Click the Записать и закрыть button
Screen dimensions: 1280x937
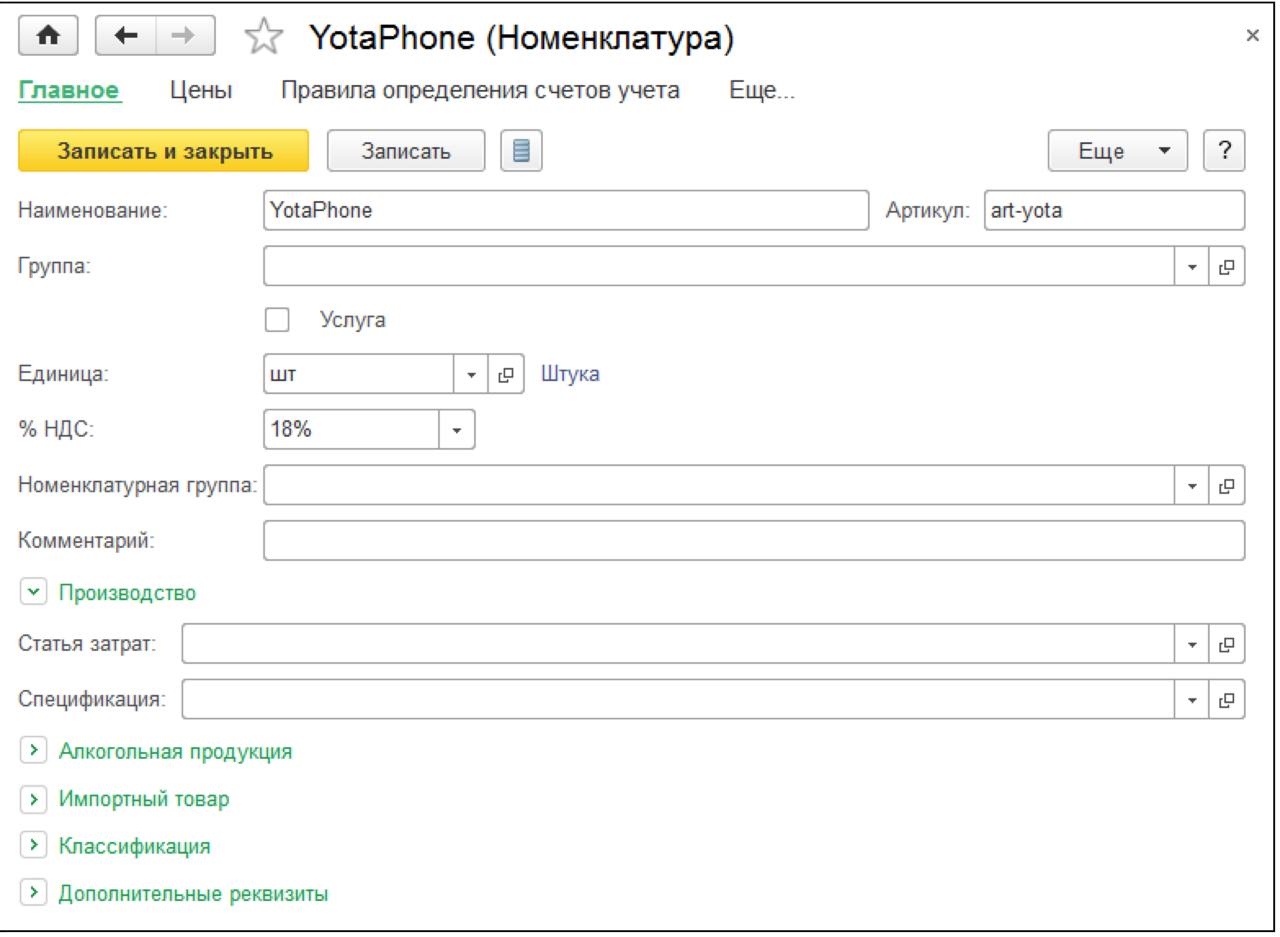[x=164, y=151]
